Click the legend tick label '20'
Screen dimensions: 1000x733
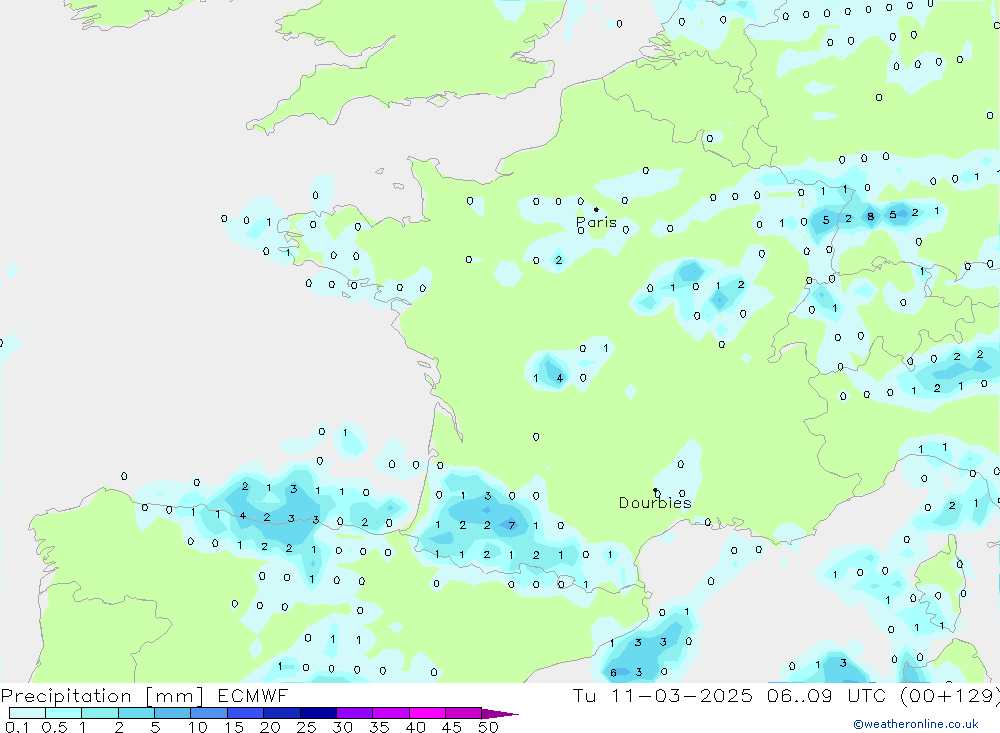(270, 727)
